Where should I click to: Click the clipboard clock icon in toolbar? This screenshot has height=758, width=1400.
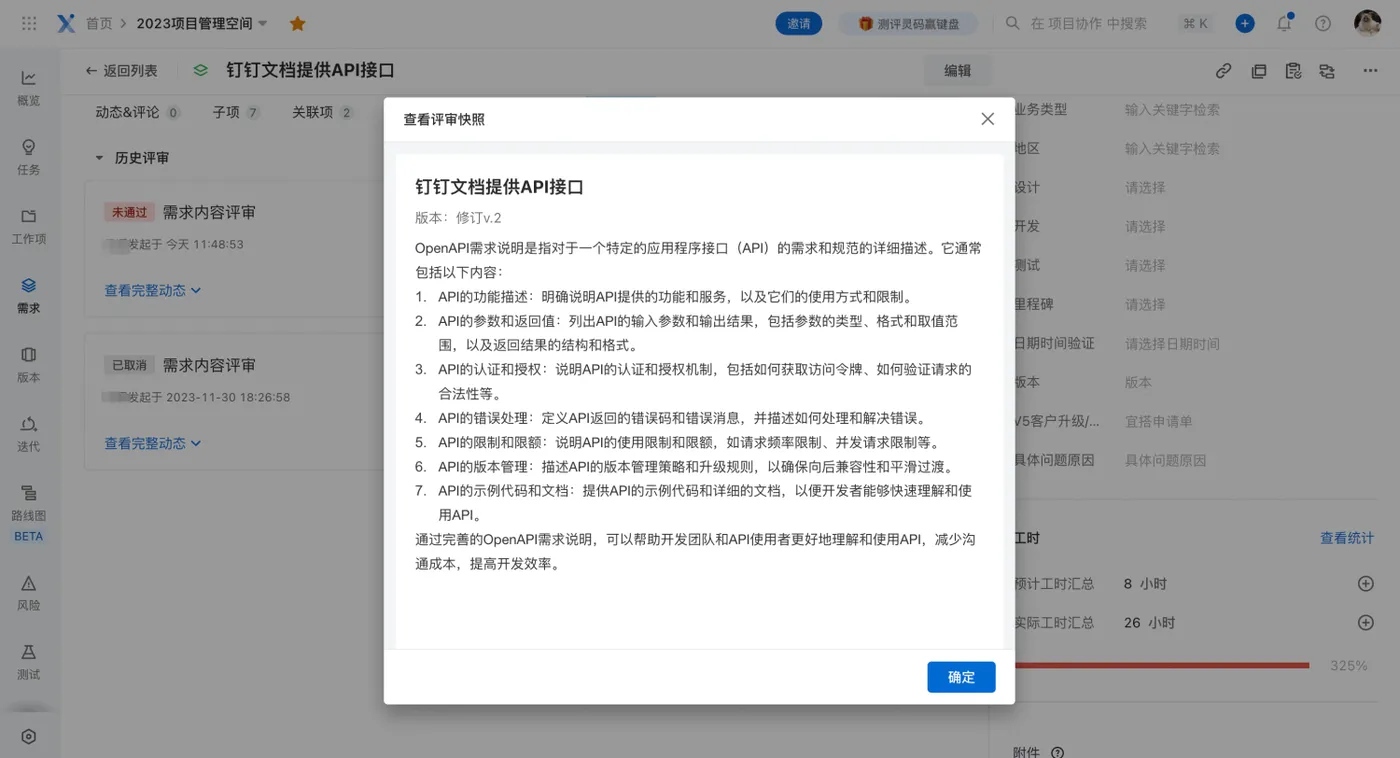(1293, 71)
